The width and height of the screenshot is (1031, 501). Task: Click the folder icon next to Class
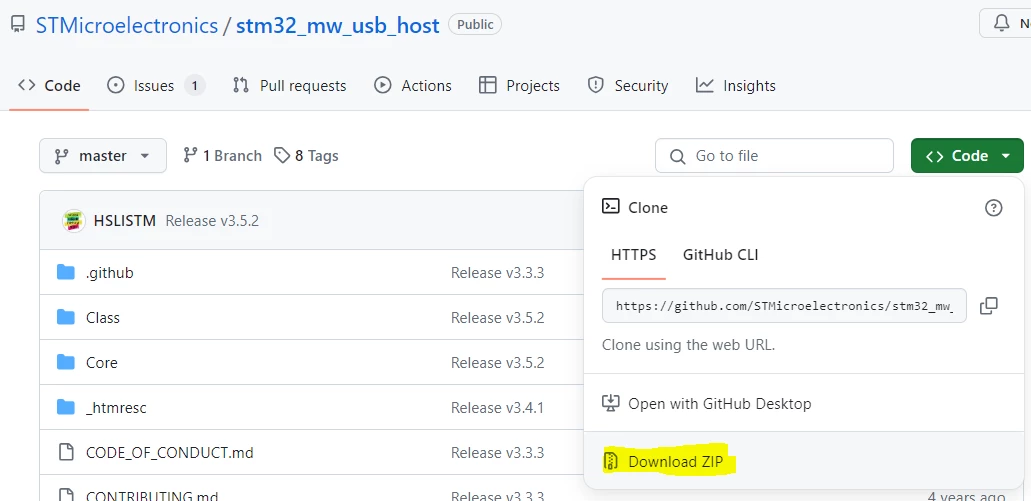pyautogui.click(x=66, y=318)
